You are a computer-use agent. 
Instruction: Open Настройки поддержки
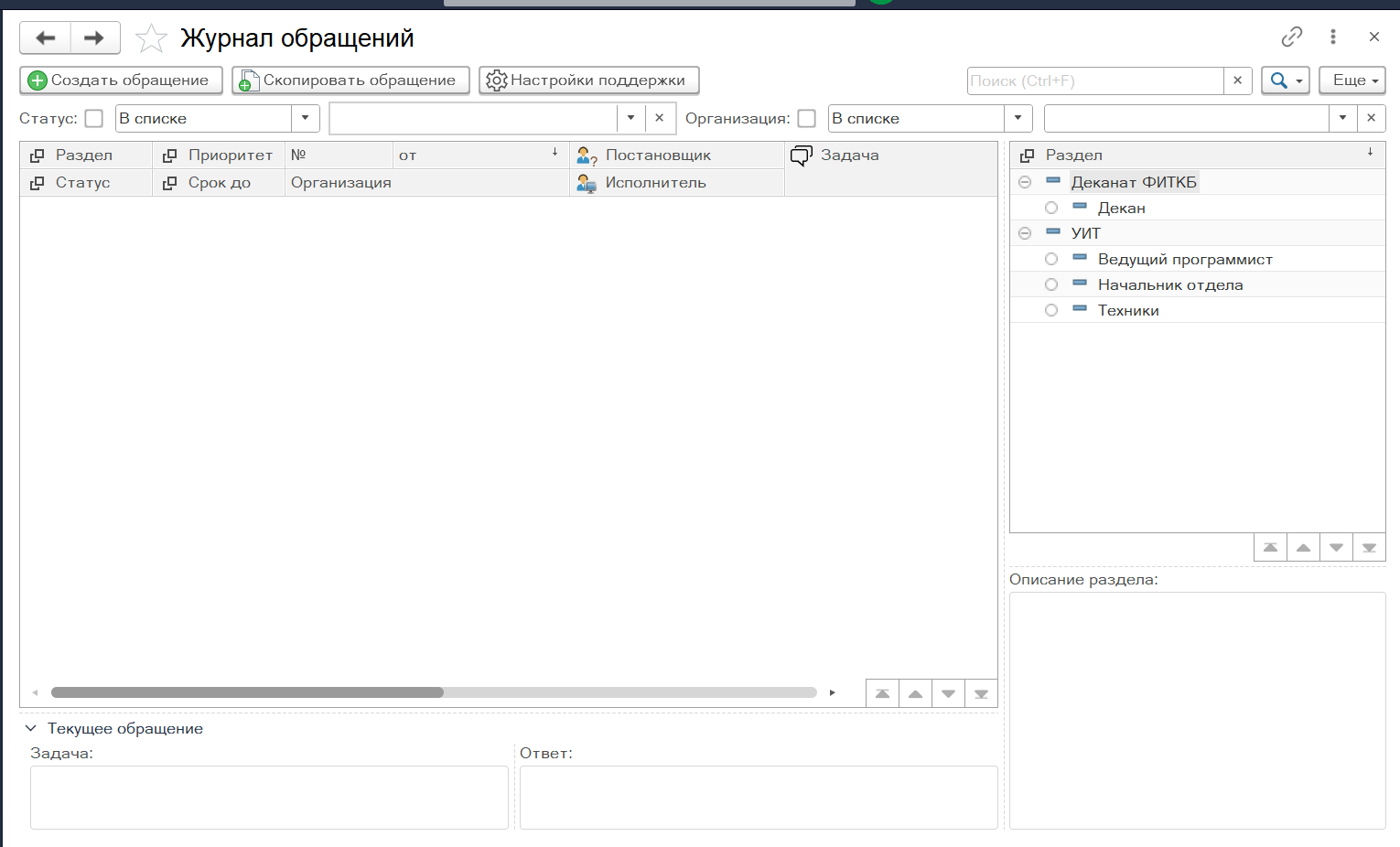pos(588,80)
